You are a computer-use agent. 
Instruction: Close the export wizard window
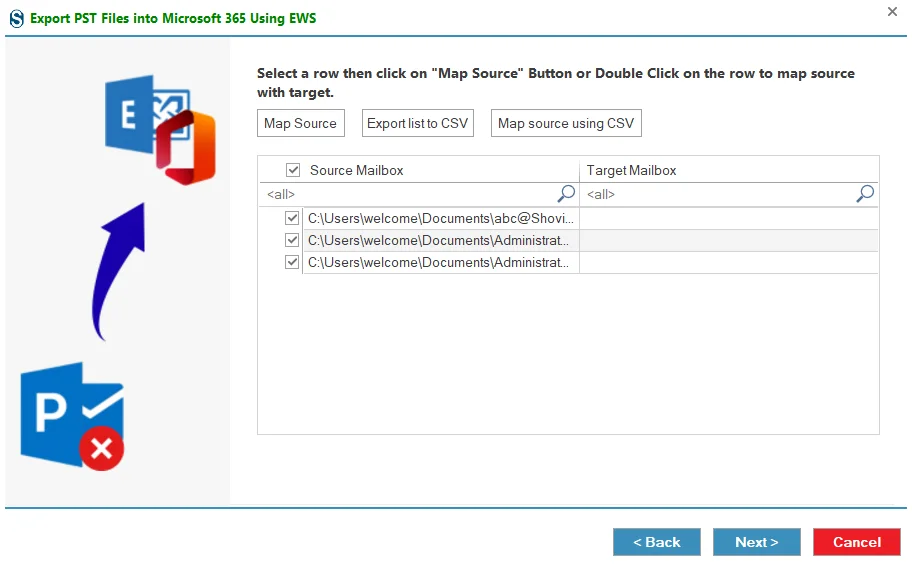pos(892,11)
